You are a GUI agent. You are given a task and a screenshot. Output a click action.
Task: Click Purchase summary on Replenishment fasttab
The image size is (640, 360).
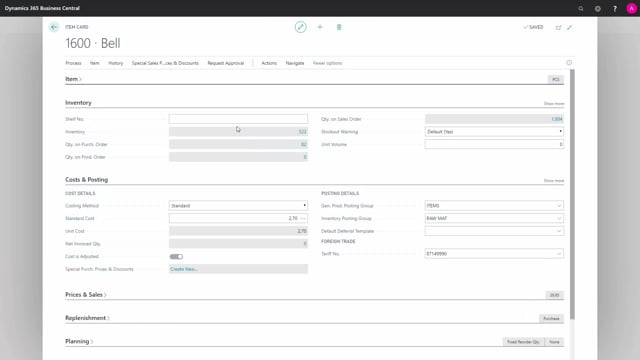coord(551,318)
